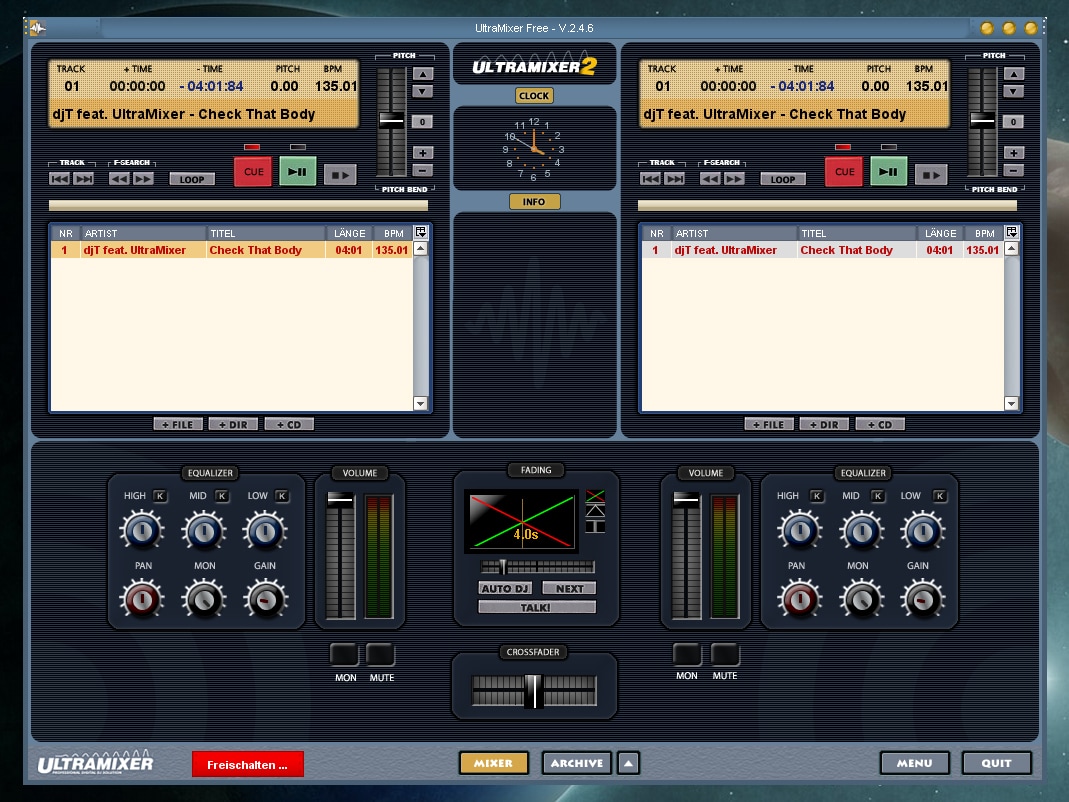Click left deck pitch bend minus
1069x802 pixels.
(x=423, y=170)
